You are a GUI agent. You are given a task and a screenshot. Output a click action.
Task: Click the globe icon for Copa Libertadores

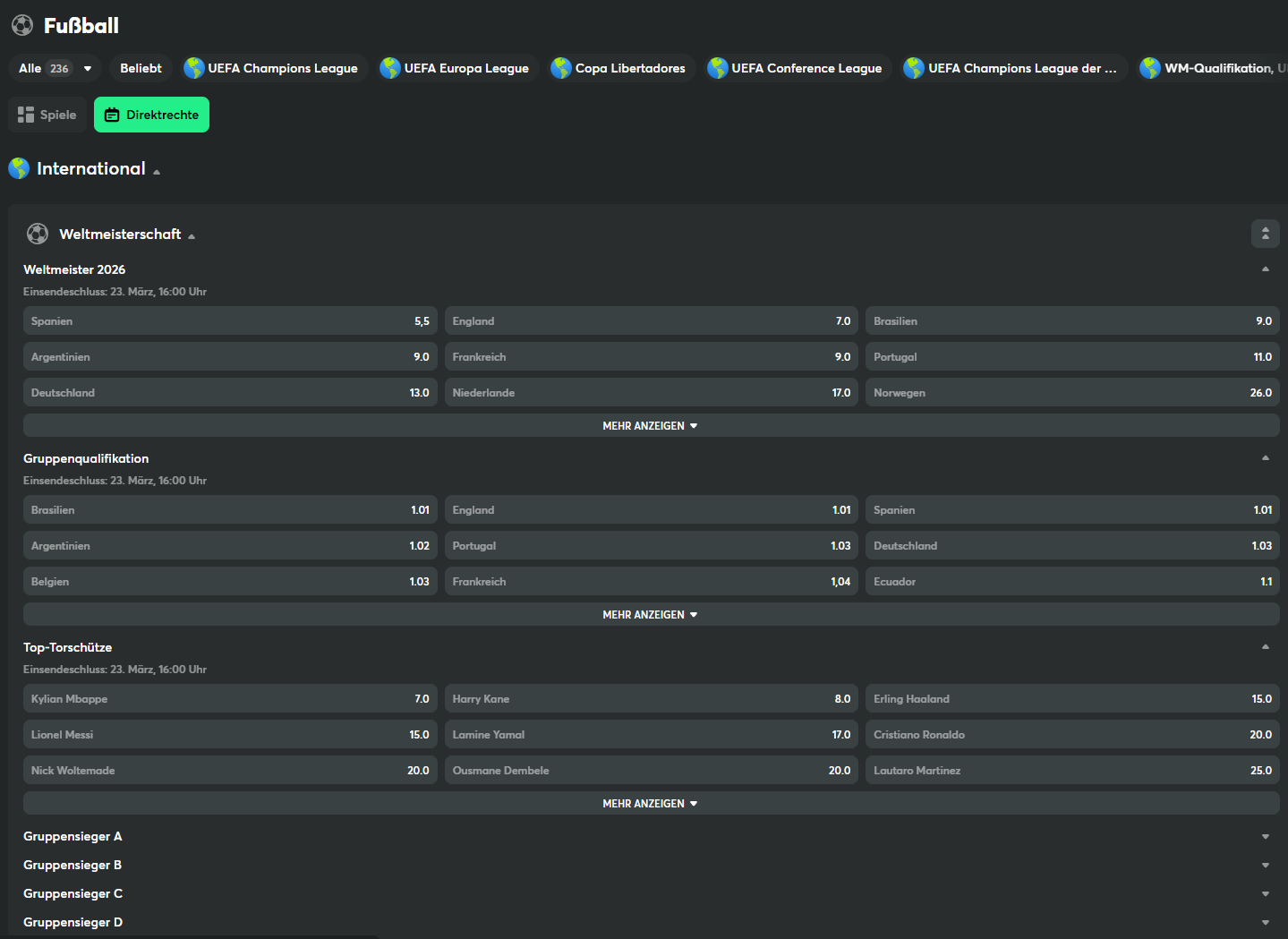point(561,68)
